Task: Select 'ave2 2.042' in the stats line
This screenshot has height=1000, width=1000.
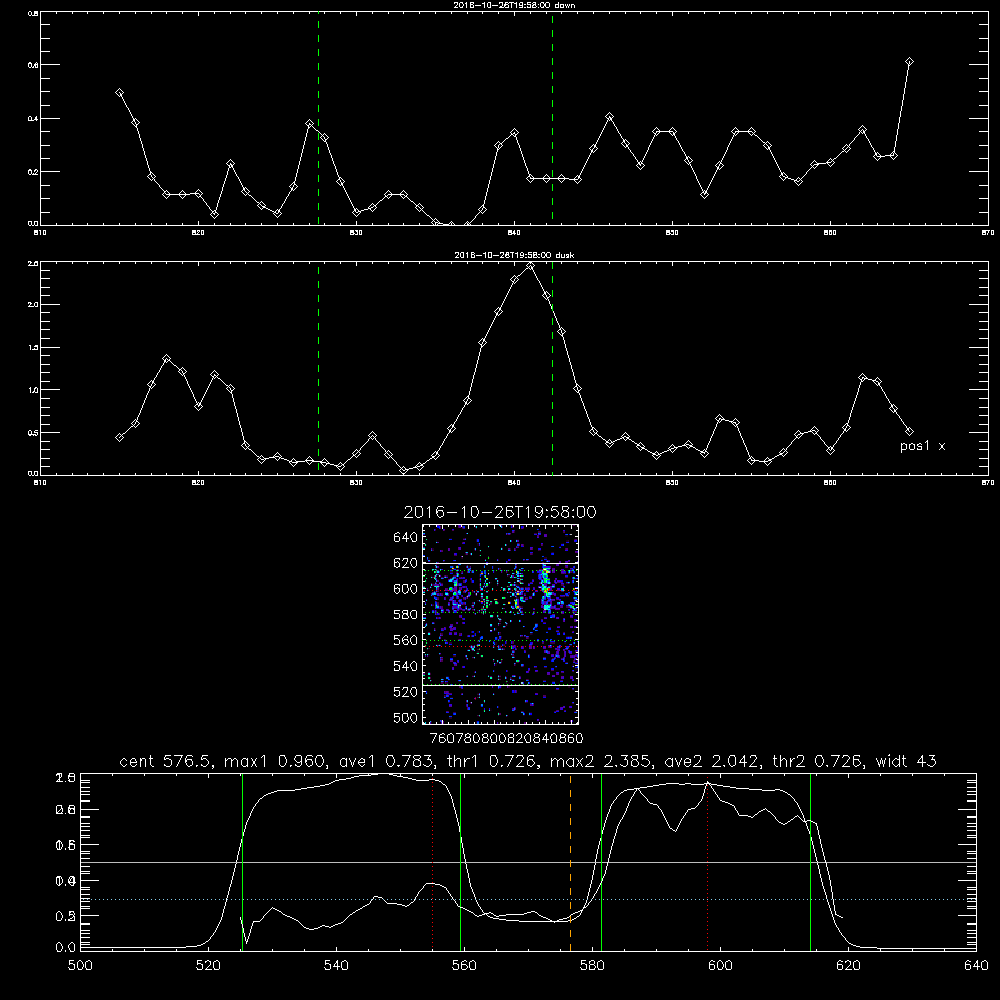Action: pyautogui.click(x=712, y=761)
